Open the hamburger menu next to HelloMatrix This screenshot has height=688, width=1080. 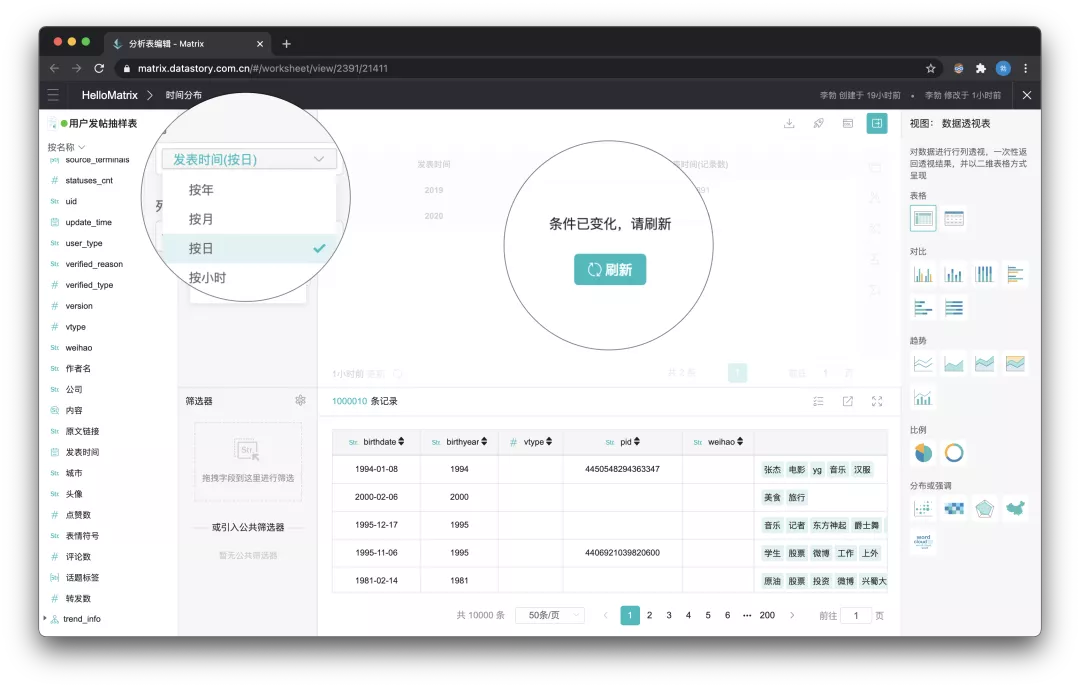[53, 95]
